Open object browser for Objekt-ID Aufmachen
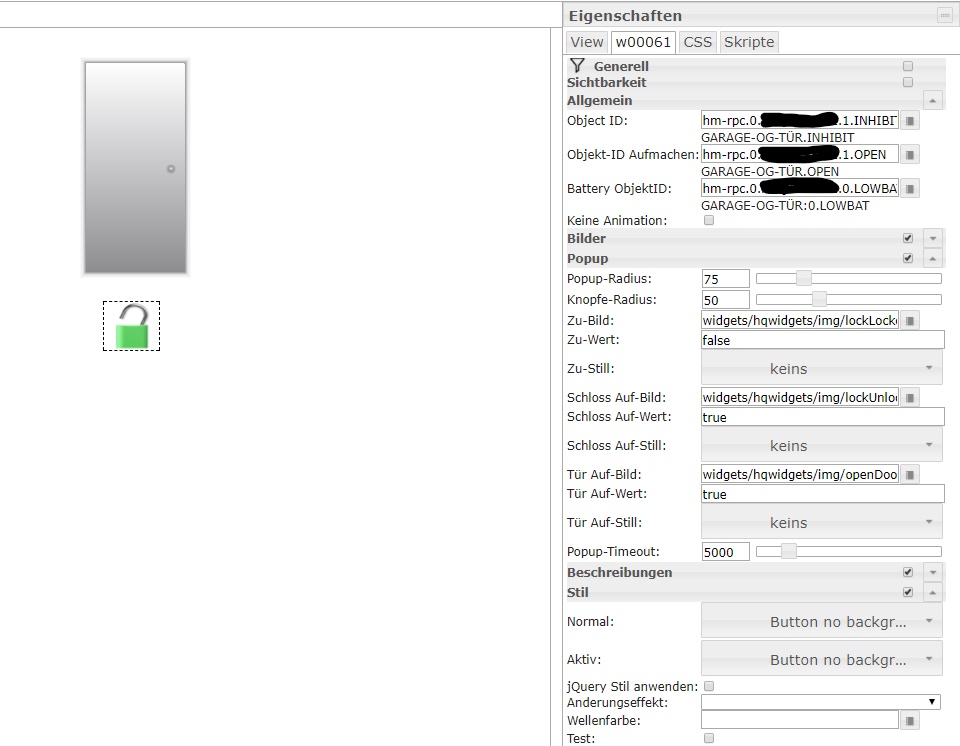The width and height of the screenshot is (960, 746). (909, 155)
